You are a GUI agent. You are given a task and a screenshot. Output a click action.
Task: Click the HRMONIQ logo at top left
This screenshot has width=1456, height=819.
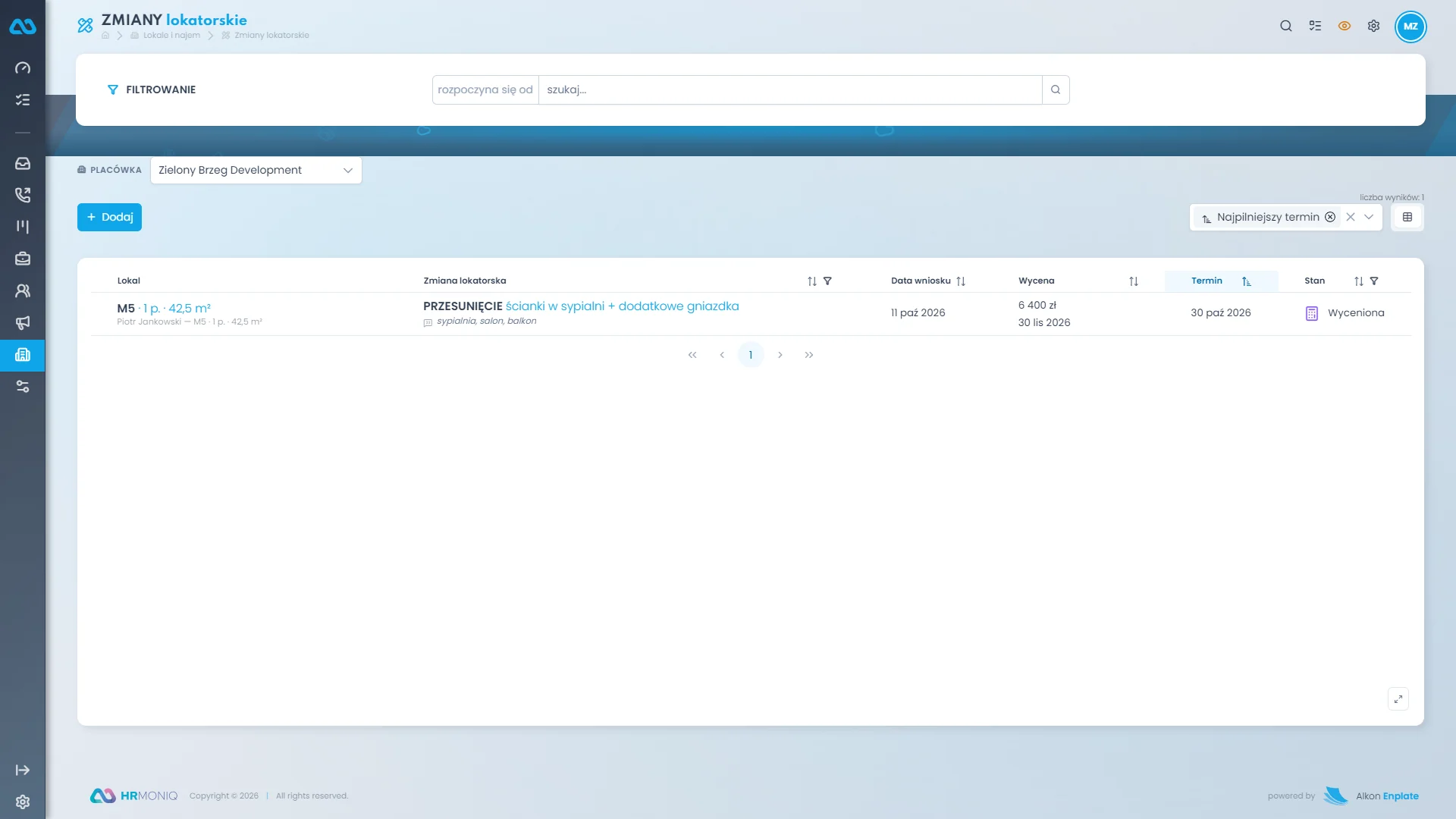pyautogui.click(x=23, y=27)
